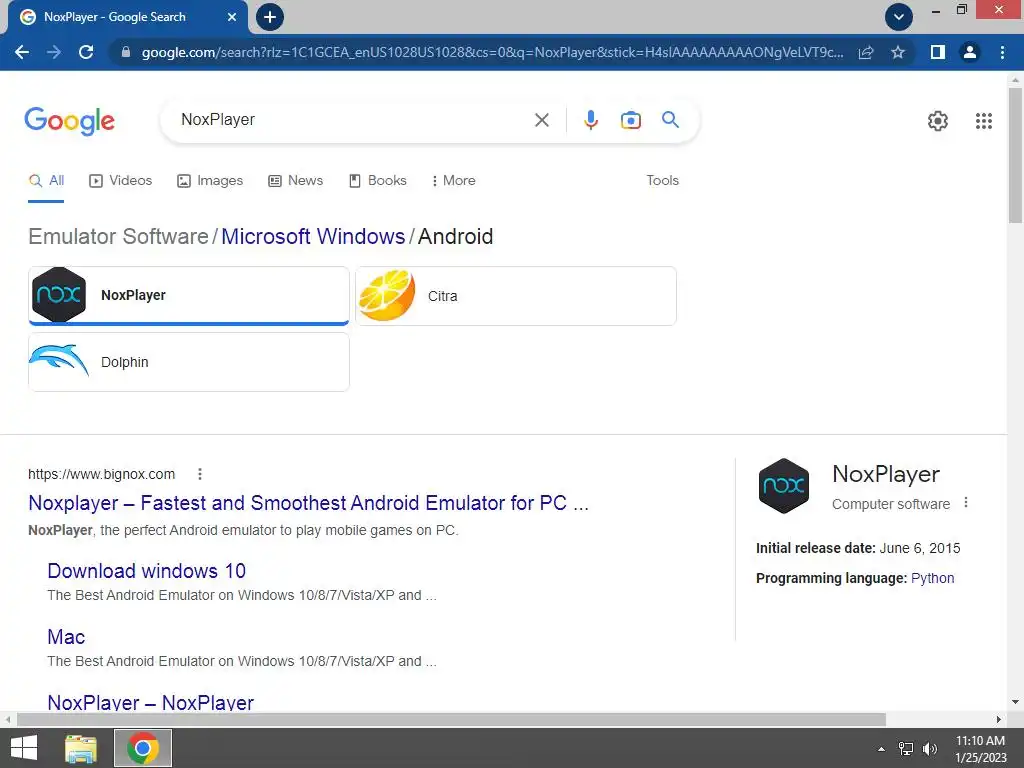Switch to the Images tab

210,181
